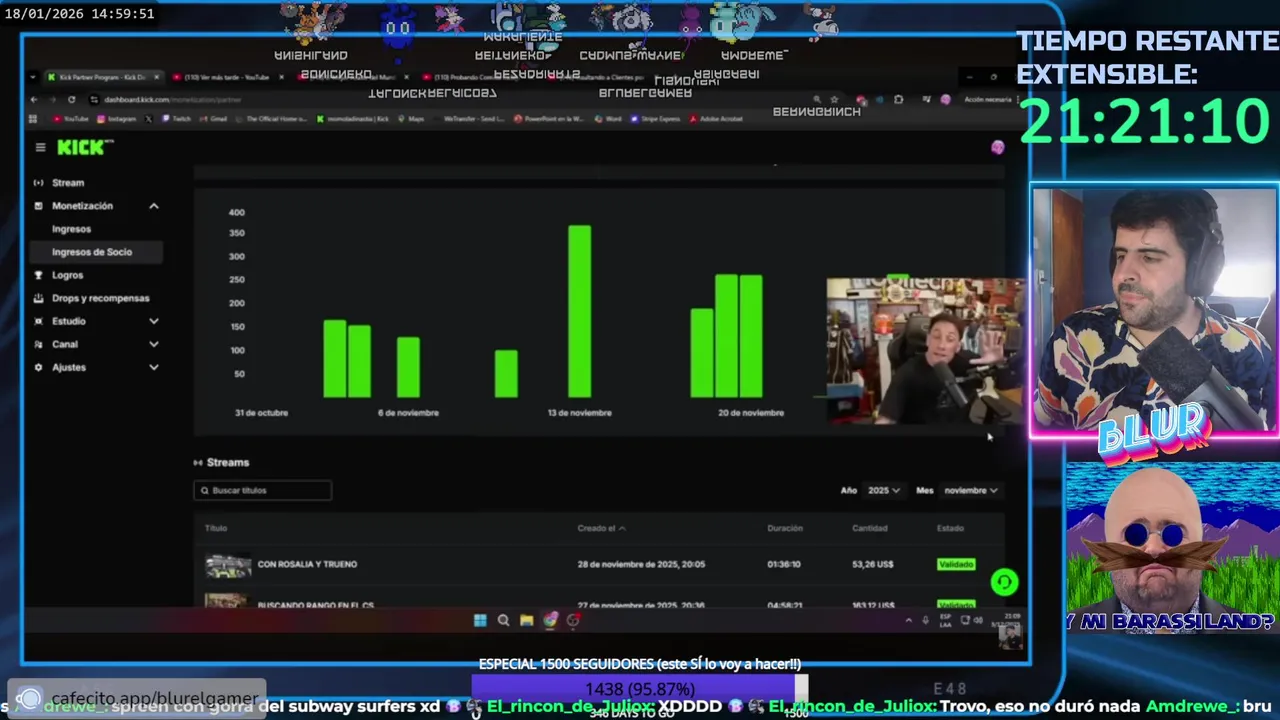This screenshot has height=720, width=1280.
Task: Open the Kick hamburger menu icon
Action: click(40, 147)
